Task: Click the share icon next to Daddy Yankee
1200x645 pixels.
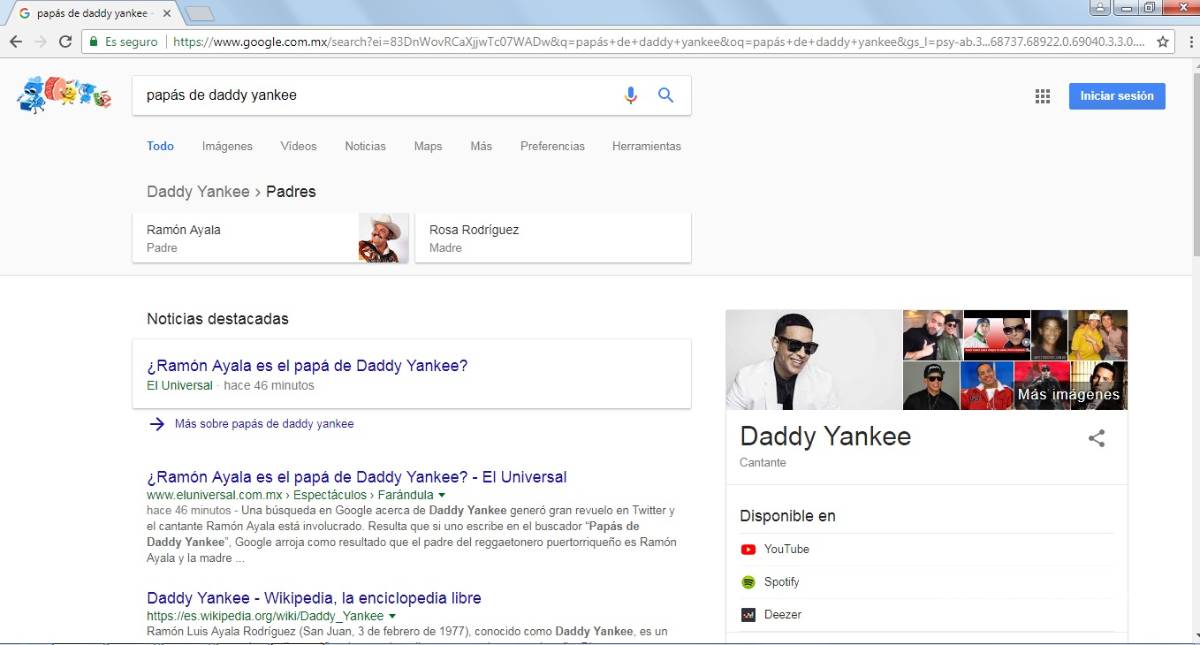Action: pyautogui.click(x=1096, y=437)
